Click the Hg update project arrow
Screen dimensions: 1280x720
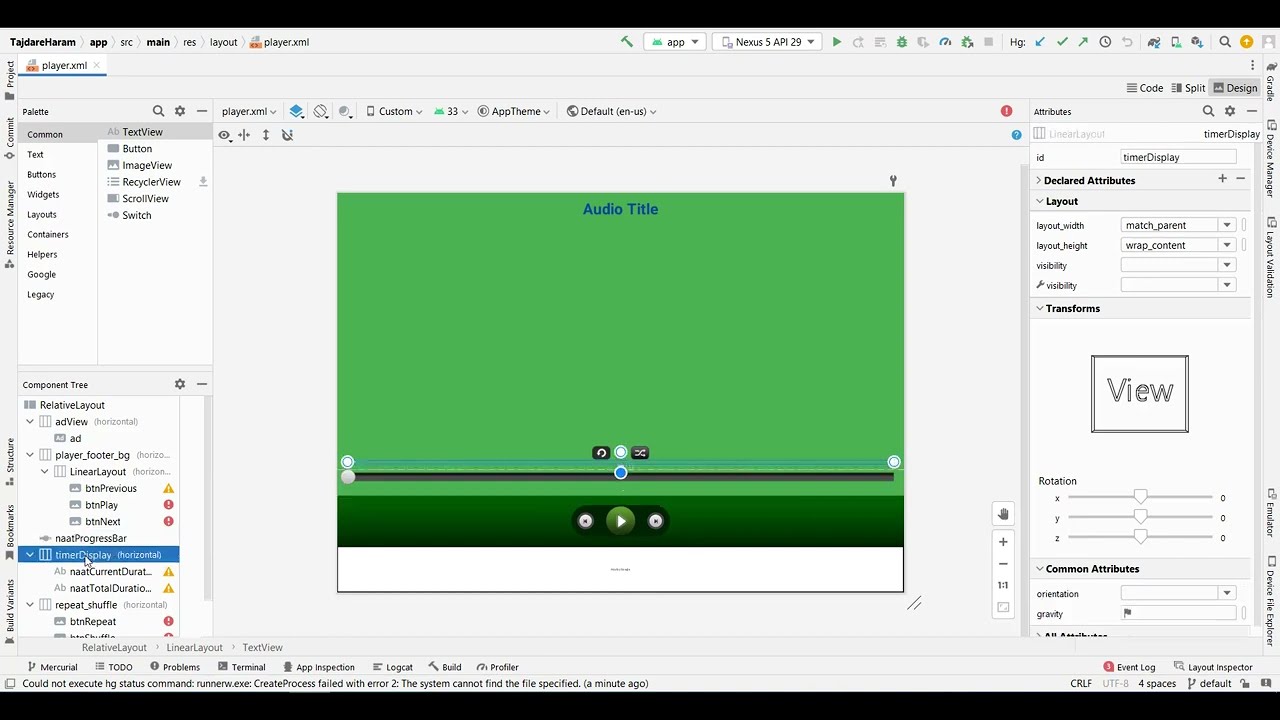point(1040,42)
